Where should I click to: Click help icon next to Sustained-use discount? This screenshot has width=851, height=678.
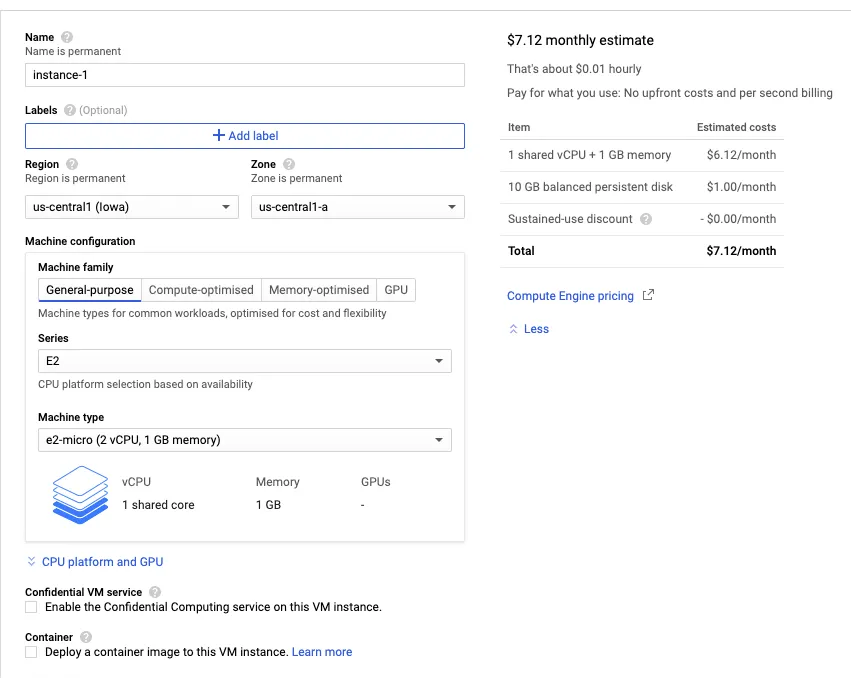point(646,219)
